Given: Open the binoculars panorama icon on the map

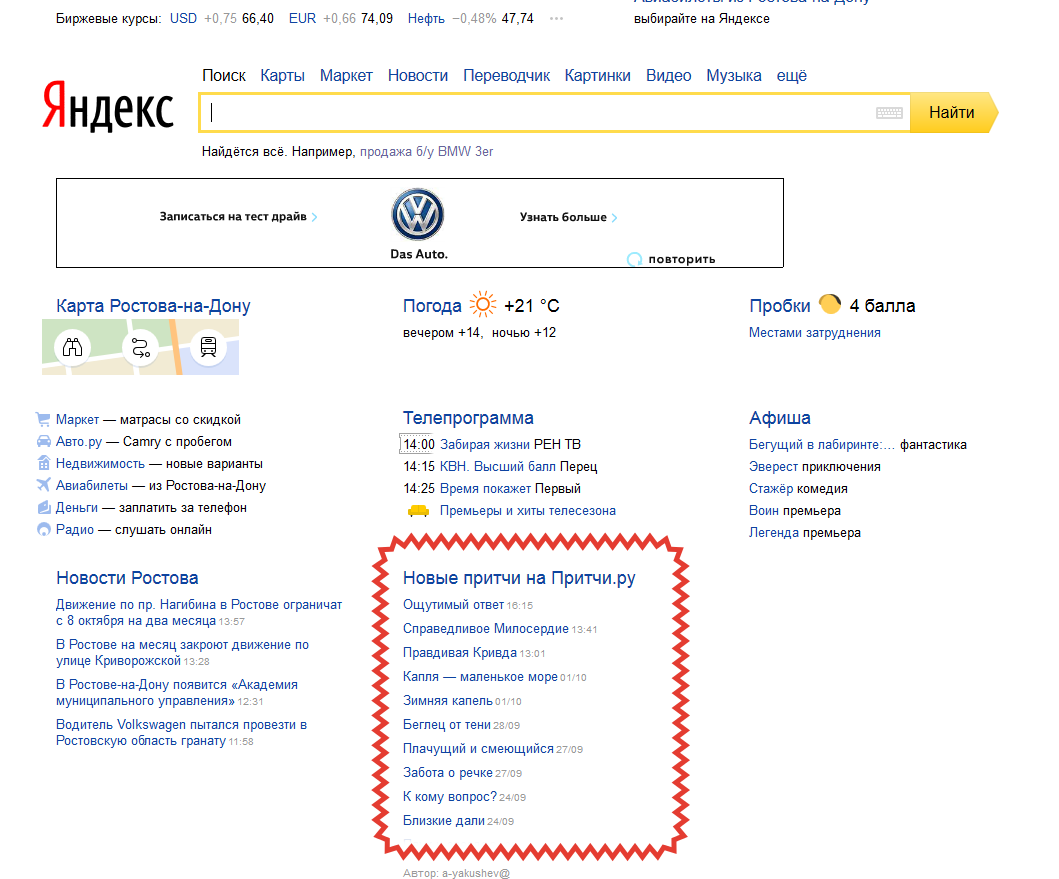Looking at the screenshot, I should point(72,347).
